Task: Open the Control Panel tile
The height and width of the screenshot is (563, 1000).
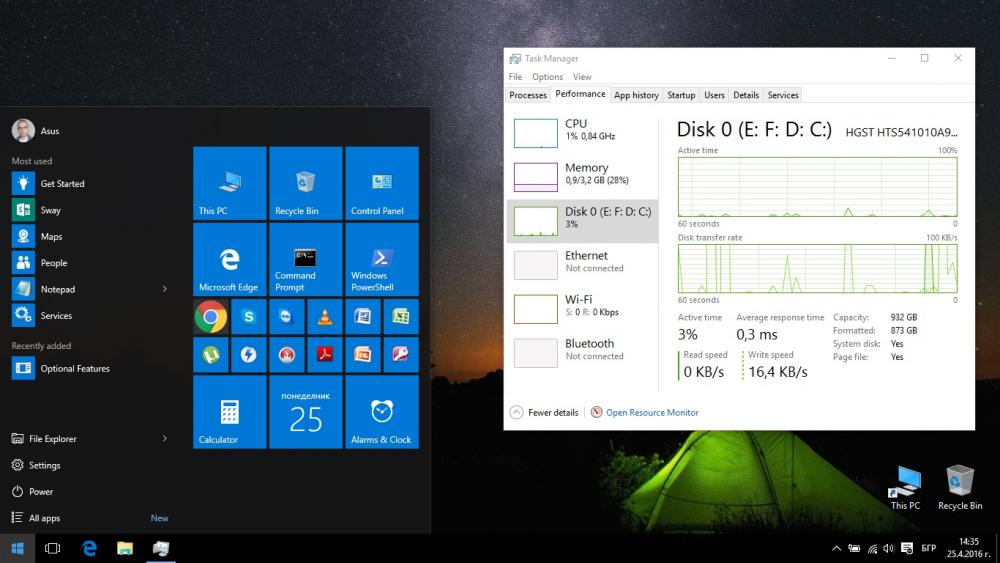Action: point(382,183)
